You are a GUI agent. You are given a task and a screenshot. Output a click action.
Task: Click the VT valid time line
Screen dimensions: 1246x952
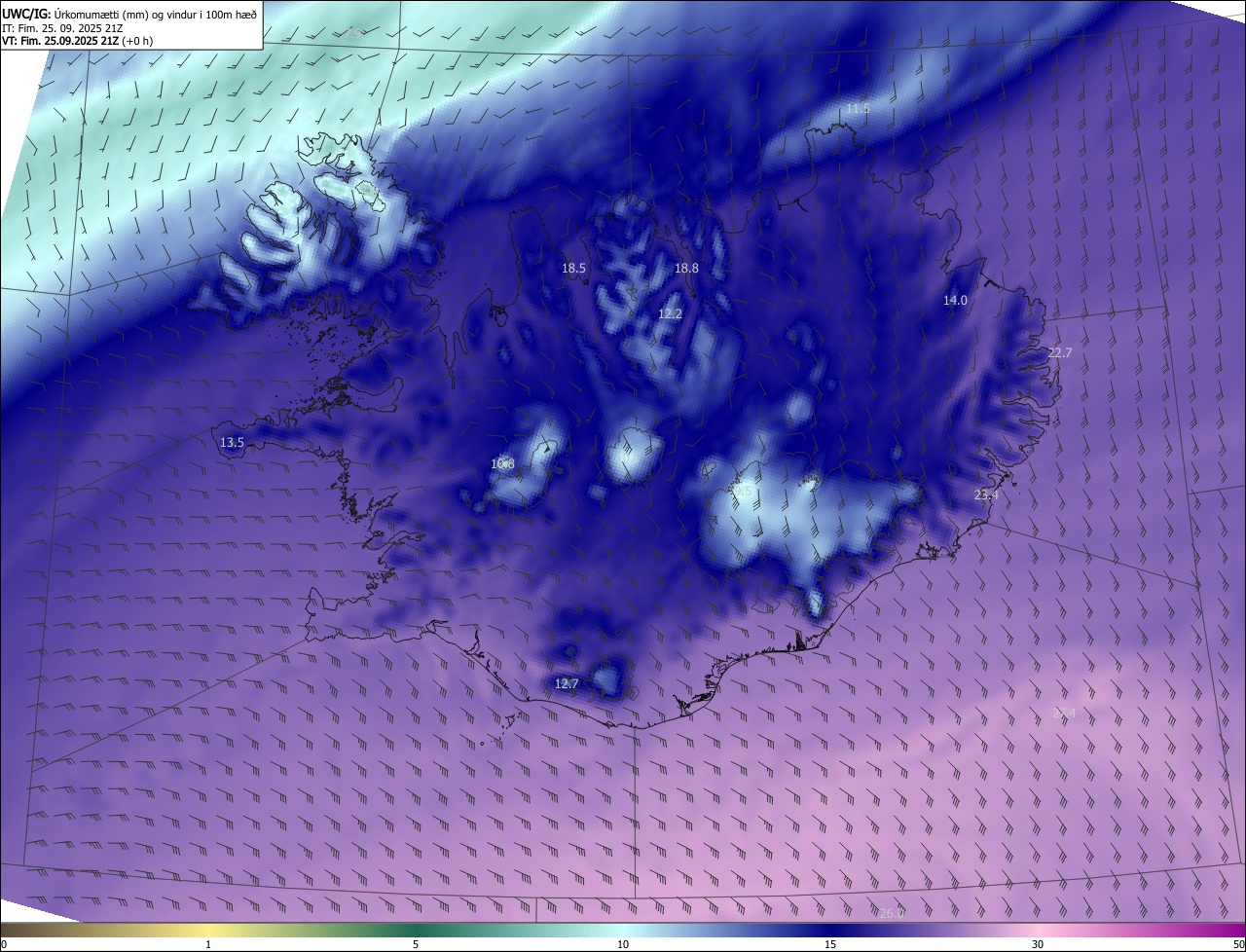click(x=77, y=41)
